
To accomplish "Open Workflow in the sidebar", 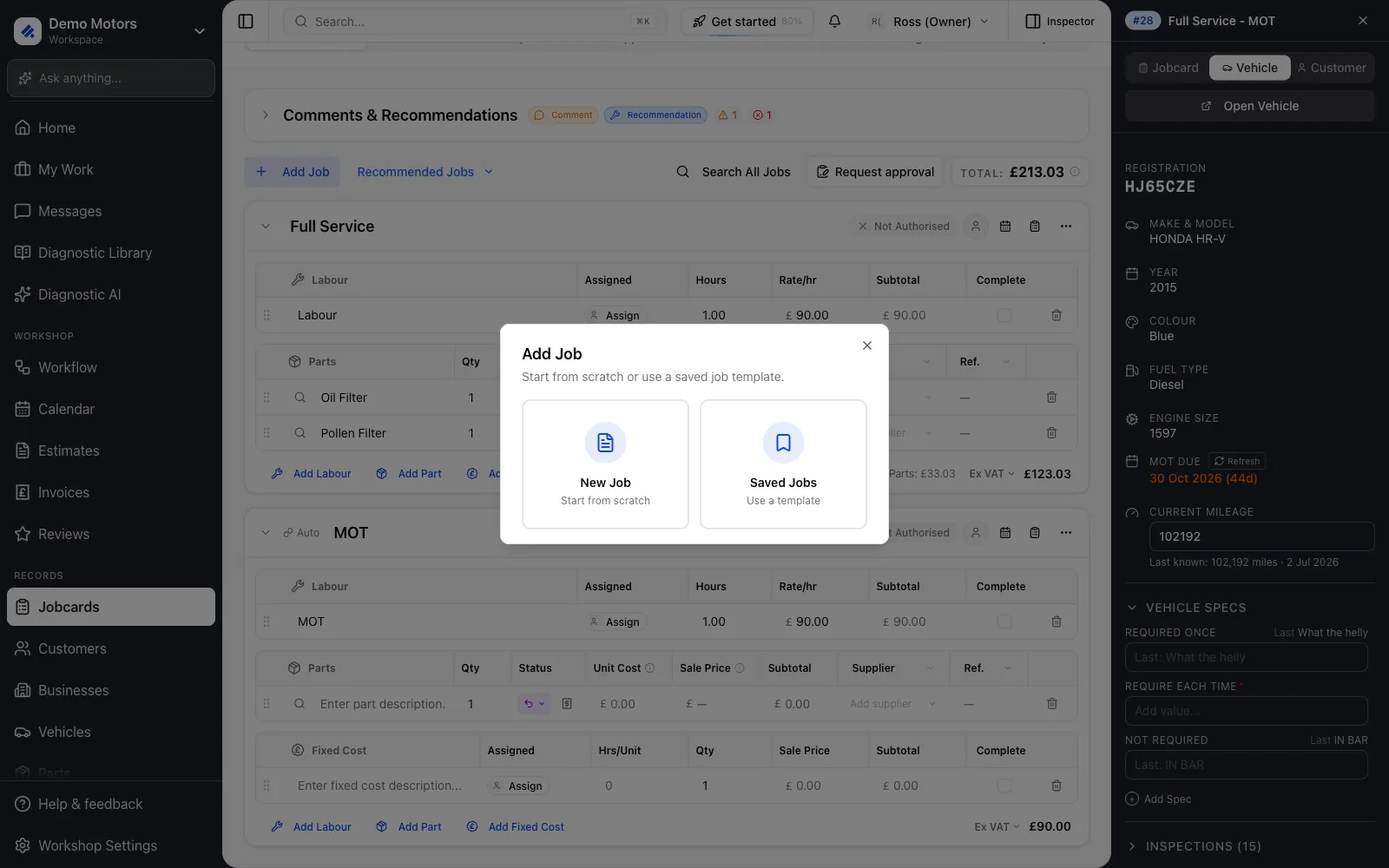I will pyautogui.click(x=111, y=367).
